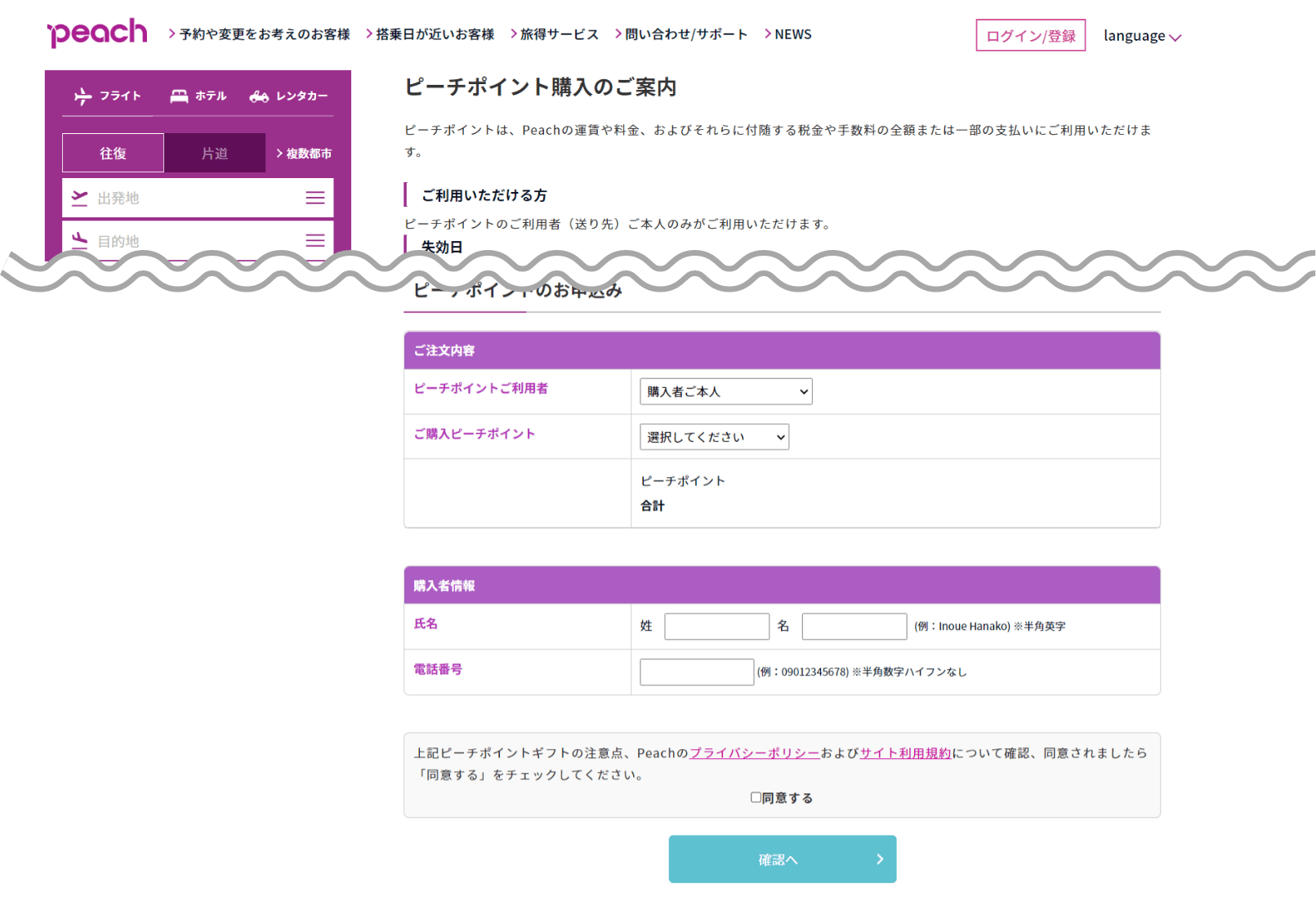This screenshot has height=915, width=1316.
Task: Open 予約や変更をお考えのお客様 menu
Action: point(259,34)
